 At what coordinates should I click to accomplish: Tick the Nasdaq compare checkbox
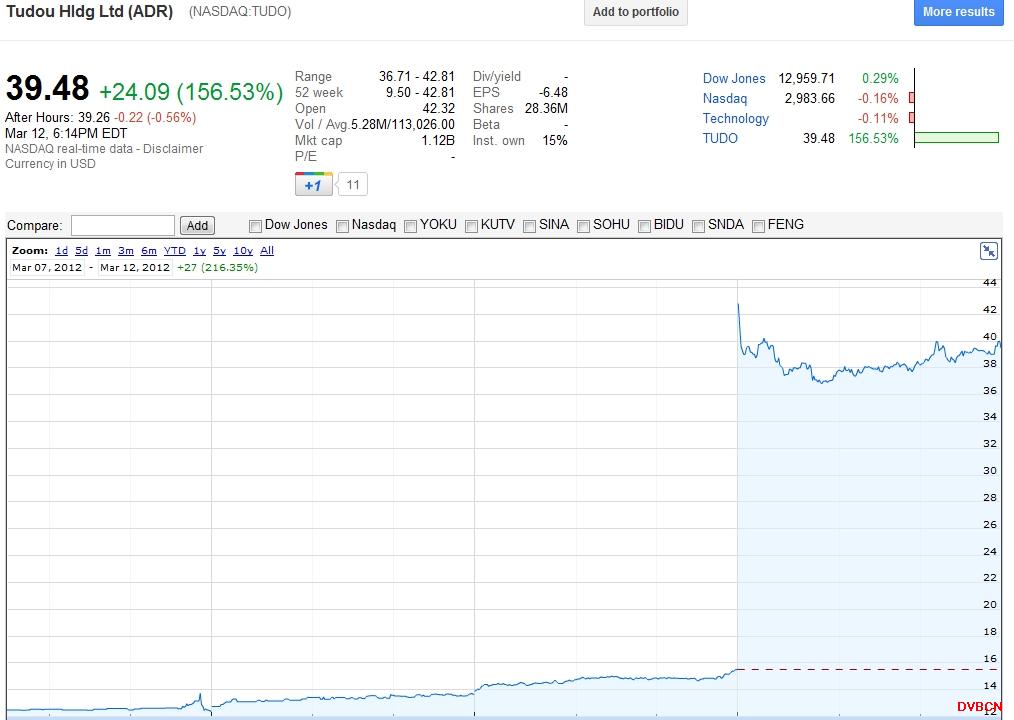tap(343, 226)
